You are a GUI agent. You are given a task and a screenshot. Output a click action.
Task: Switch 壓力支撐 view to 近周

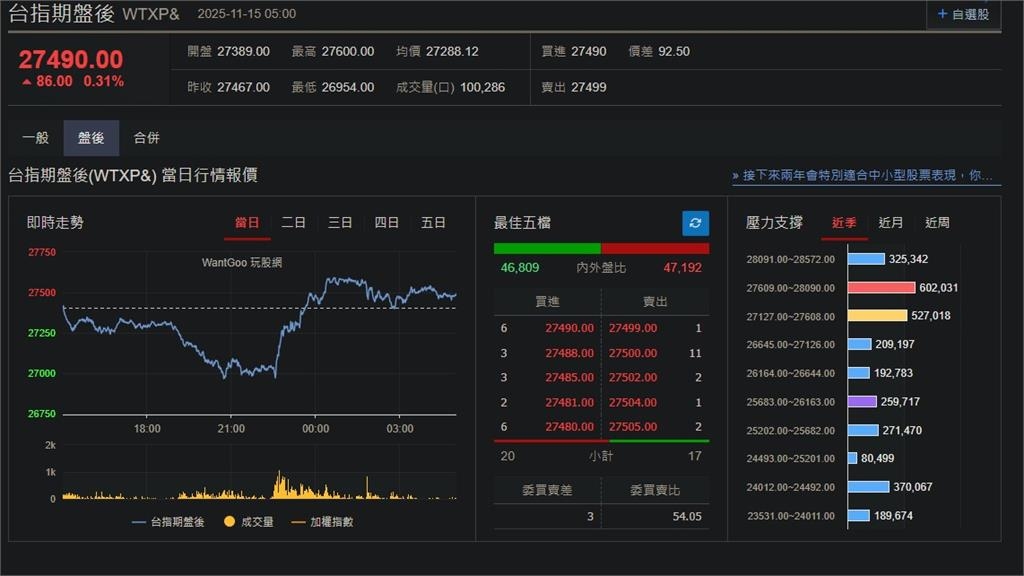coord(938,222)
